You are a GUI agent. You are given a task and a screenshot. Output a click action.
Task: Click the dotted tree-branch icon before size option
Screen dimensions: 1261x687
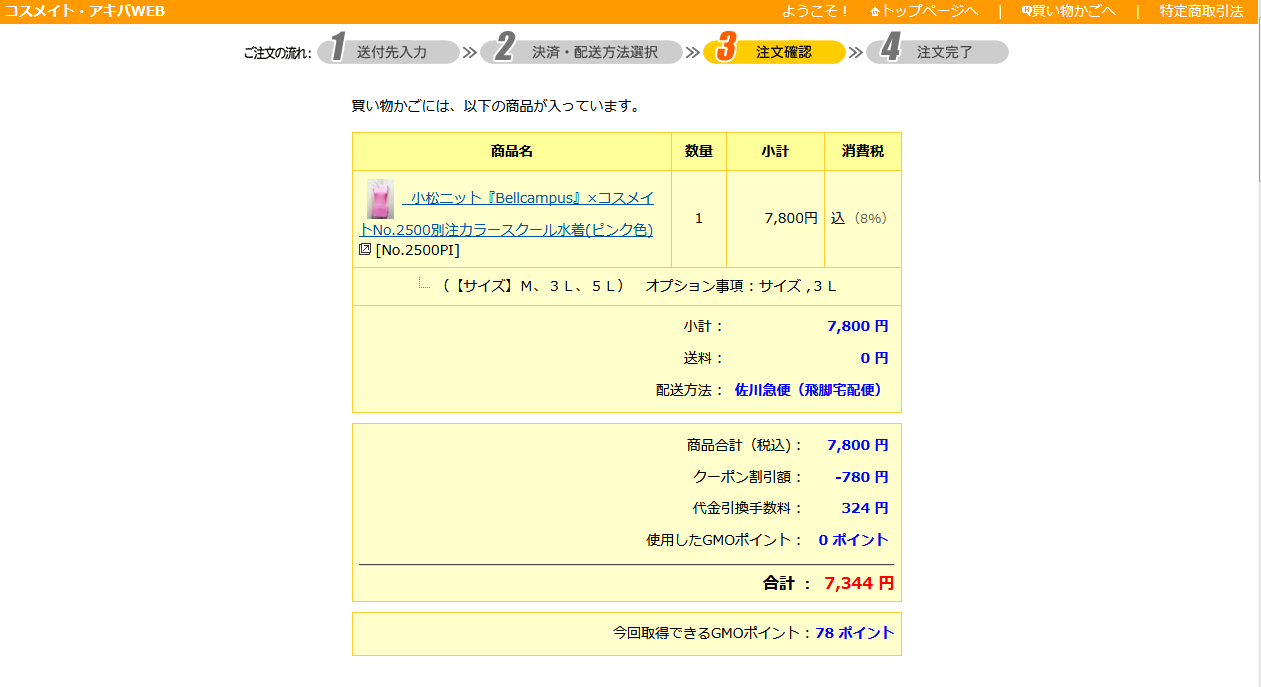(424, 284)
